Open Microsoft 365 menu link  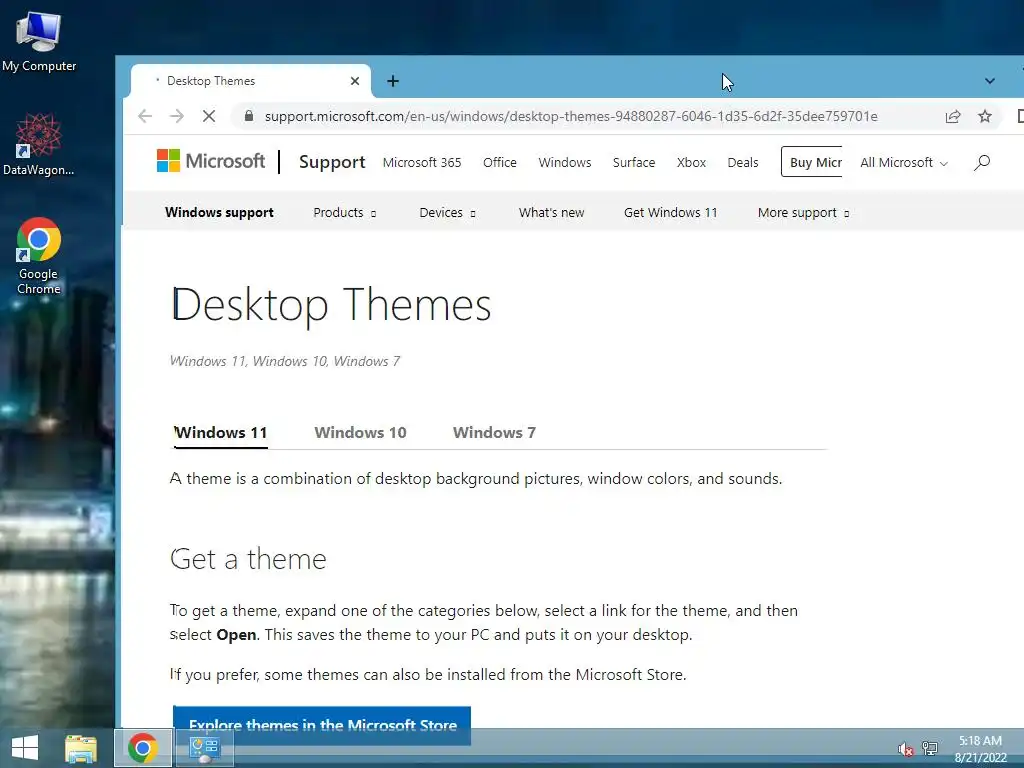(x=422, y=163)
